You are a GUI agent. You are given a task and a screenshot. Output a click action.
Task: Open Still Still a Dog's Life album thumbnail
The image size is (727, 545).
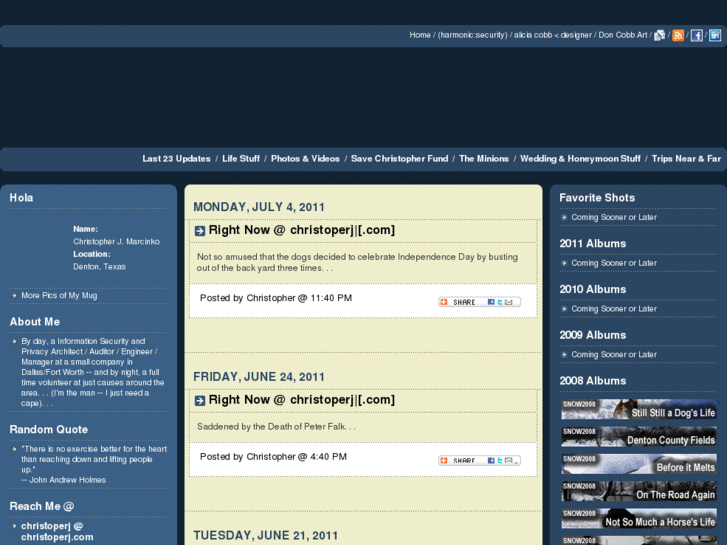pos(639,409)
